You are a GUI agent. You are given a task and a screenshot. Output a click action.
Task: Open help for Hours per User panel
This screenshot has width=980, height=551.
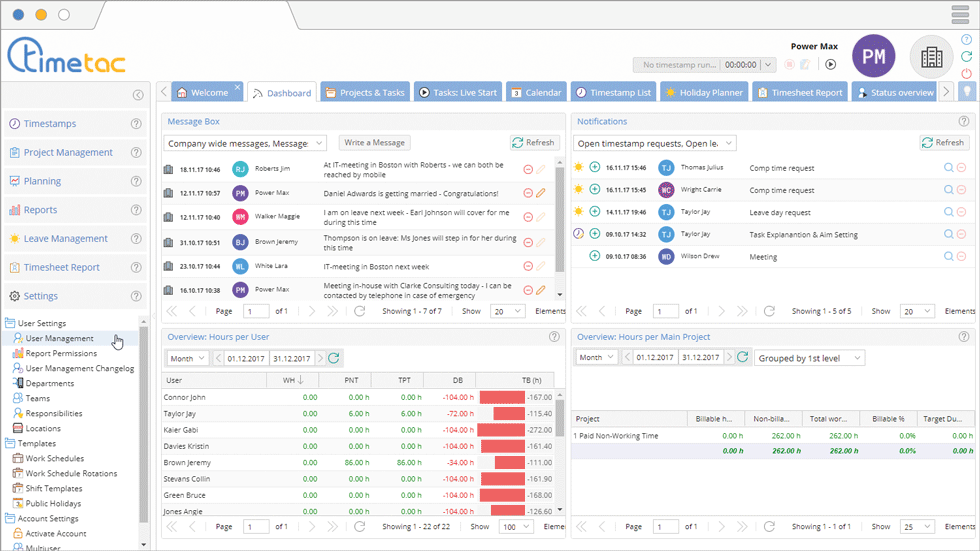point(554,337)
